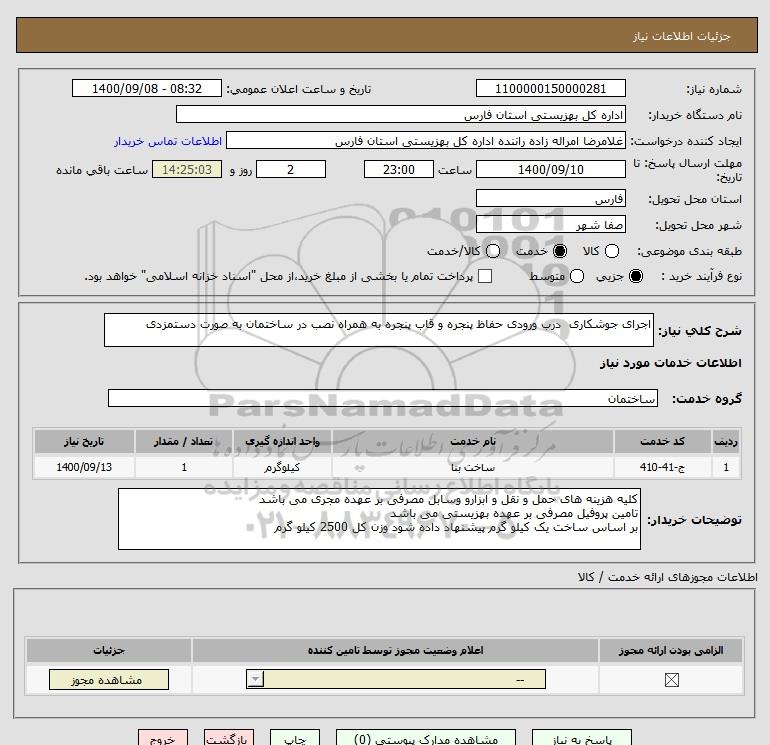Image resolution: width=770 pixels, height=745 pixels.
Task: Click the جزئیات اطلاعات نیاز page title
Action: 681,36
